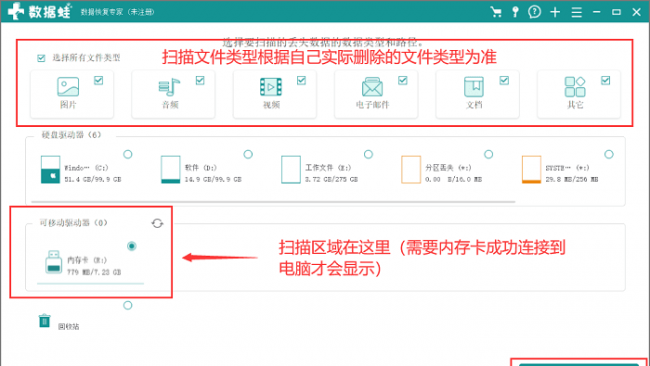Click the hard drive list horizontal scrollbar

point(273,202)
